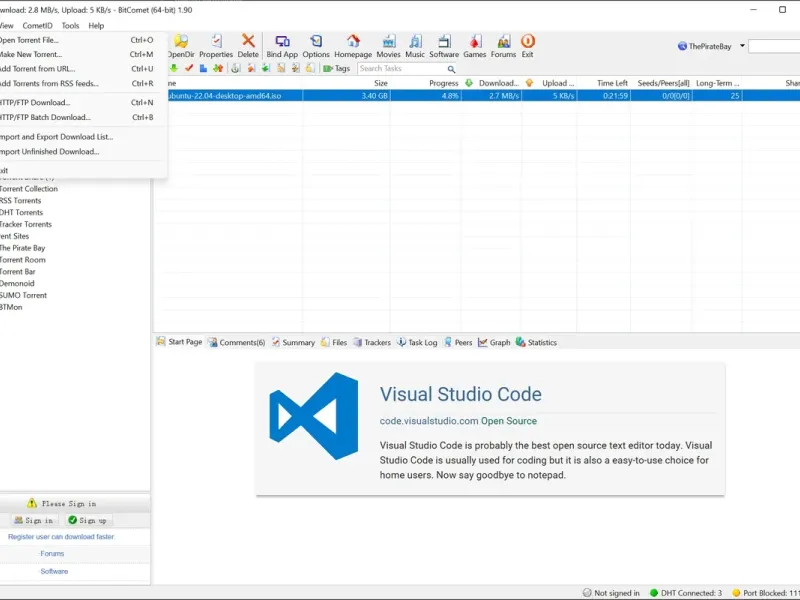This screenshot has height=600, width=800.
Task: Click the search box next to ThePirateBay
Action: 774,46
